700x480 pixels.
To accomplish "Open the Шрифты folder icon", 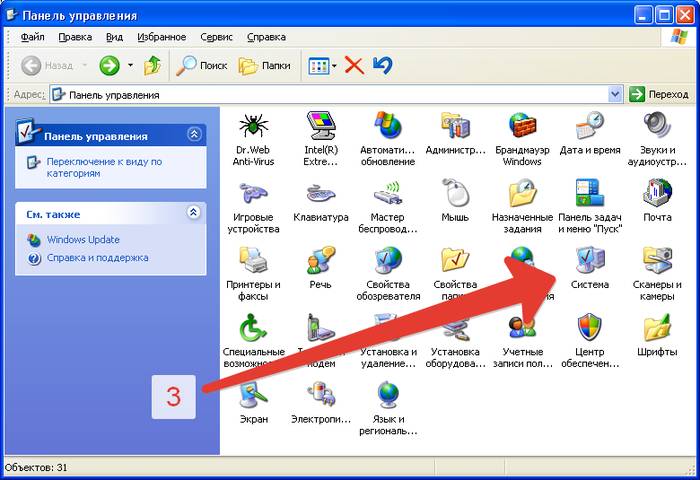I will [x=656, y=330].
